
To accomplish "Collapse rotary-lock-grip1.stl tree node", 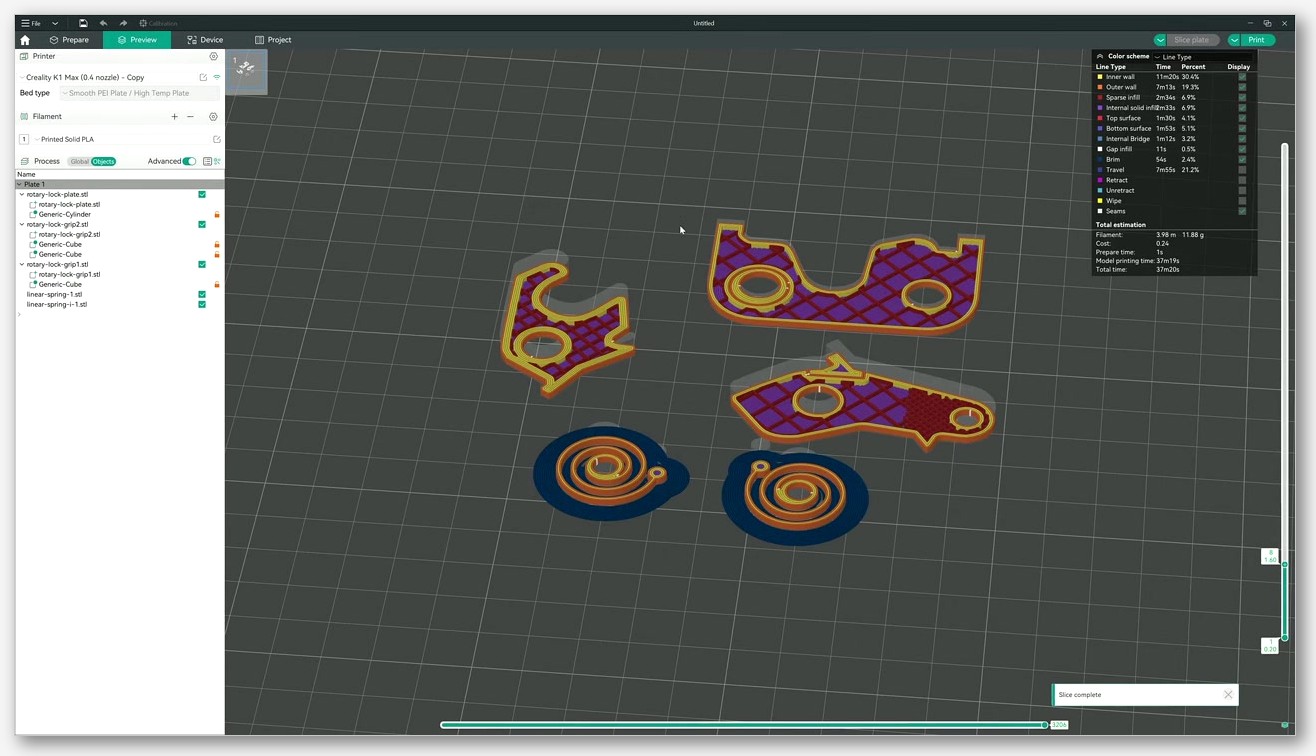I will (x=22, y=264).
